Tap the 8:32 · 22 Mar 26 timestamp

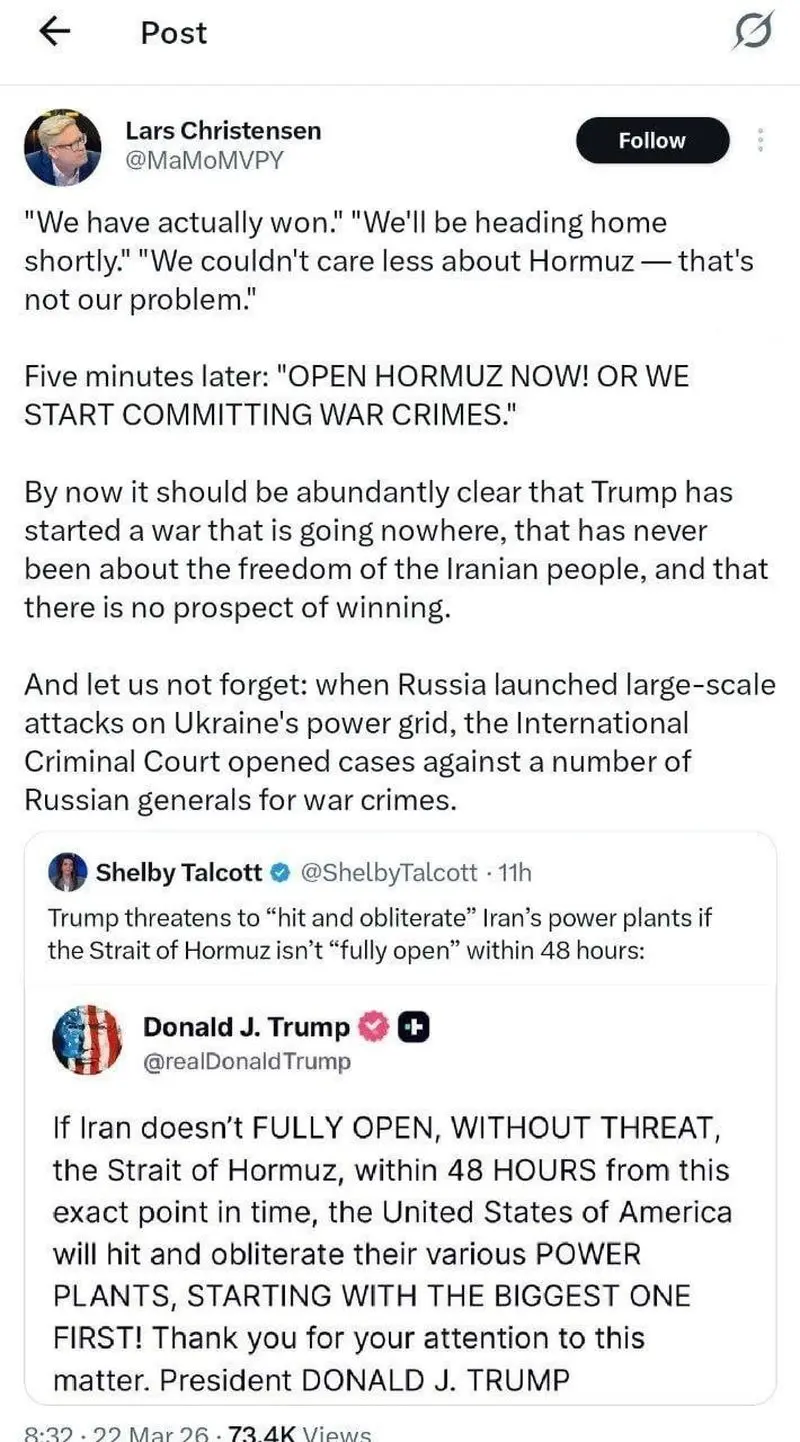click(x=116, y=1432)
